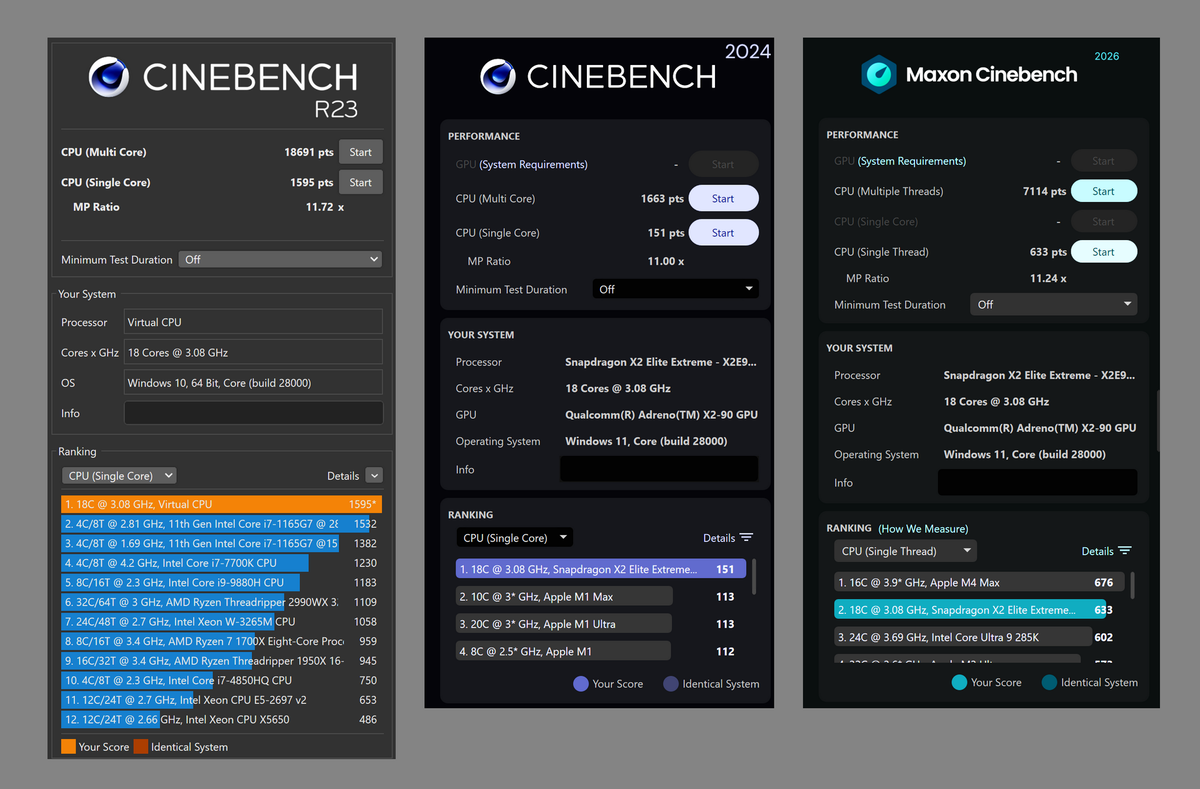This screenshot has width=1200, height=789.
Task: Open CPU (Single Thread) ranking dropdown in 2026
Action: pos(904,551)
